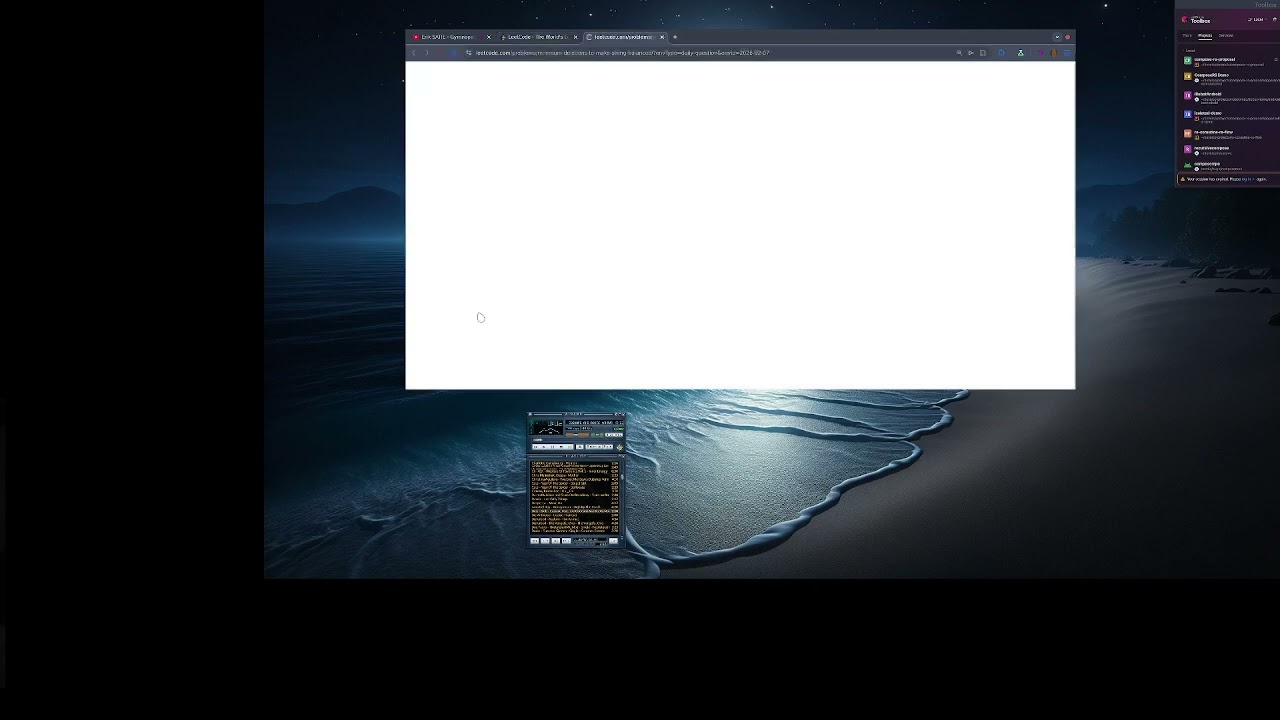This screenshot has height=720, width=1280.
Task: Switch to the Projects tab in Toolbox
Action: (1205, 35)
